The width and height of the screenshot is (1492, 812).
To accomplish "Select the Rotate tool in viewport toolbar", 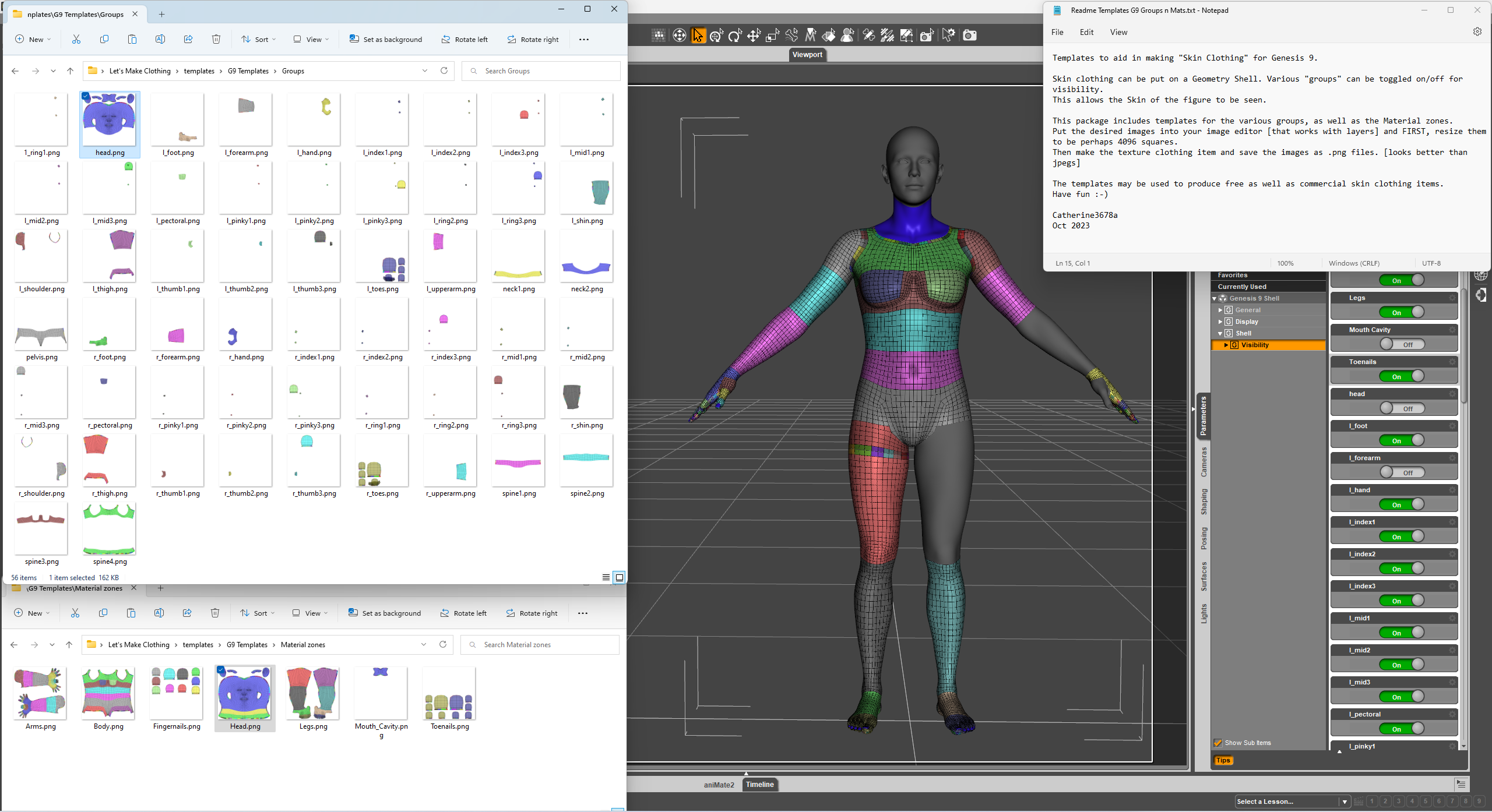I will pos(735,36).
